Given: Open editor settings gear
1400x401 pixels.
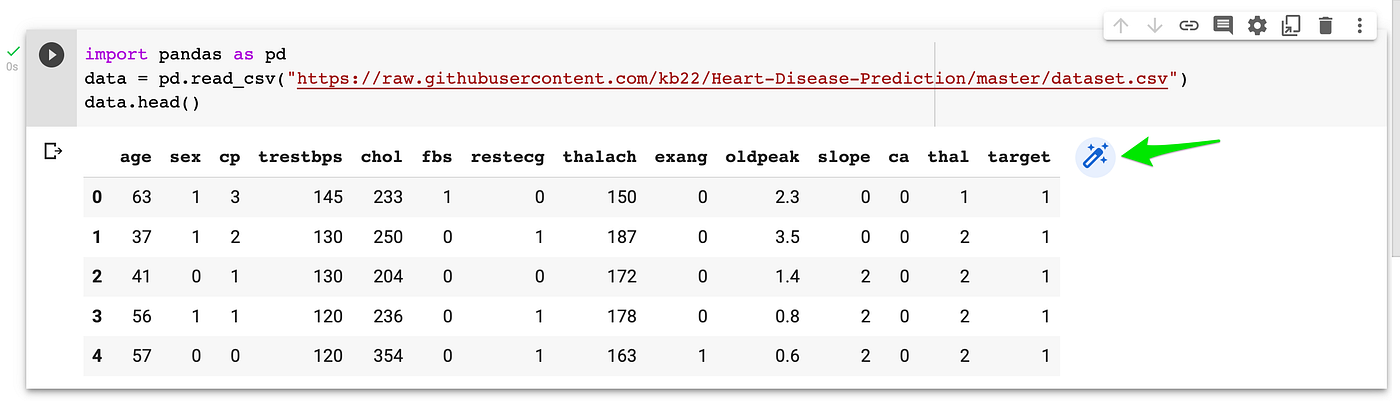Looking at the screenshot, I should (x=1257, y=26).
